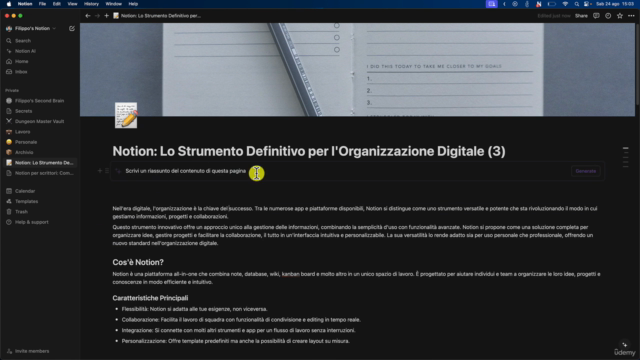Open page updates clock icon
This screenshot has width=640, height=360.
pos(608,16)
